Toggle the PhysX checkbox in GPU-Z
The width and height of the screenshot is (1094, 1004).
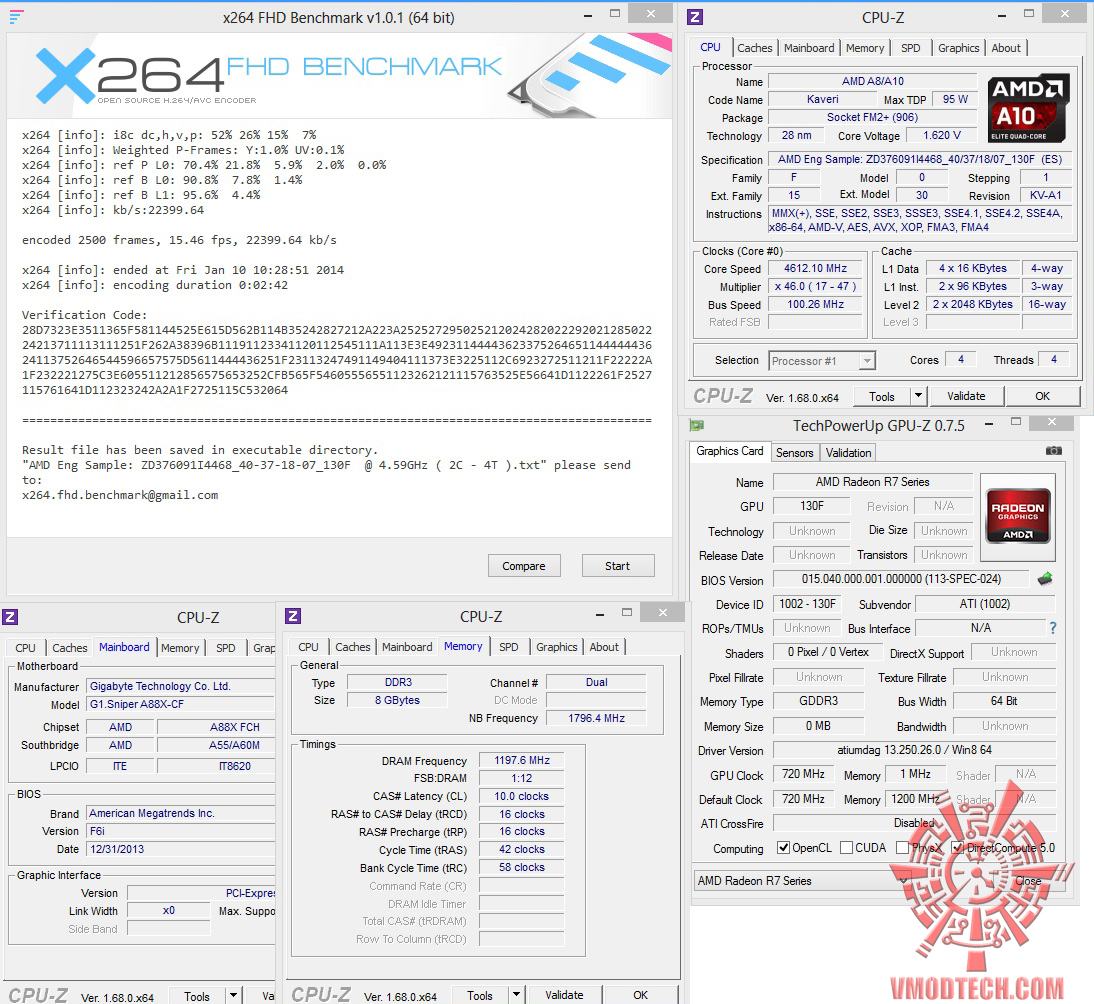click(902, 848)
